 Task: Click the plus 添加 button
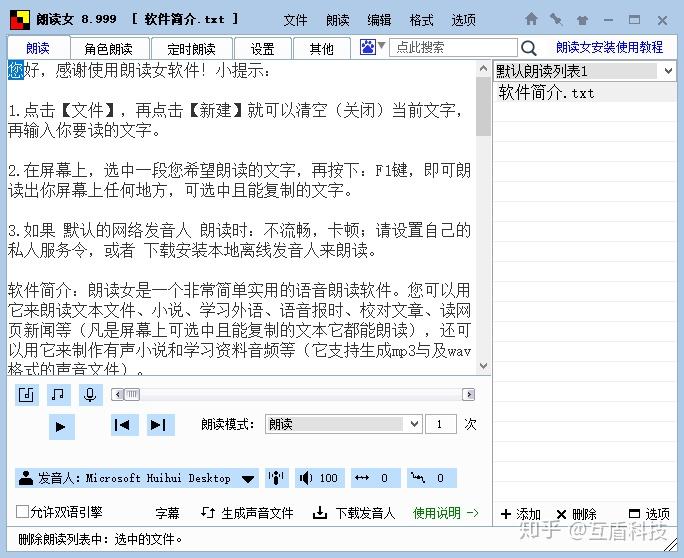coord(520,514)
